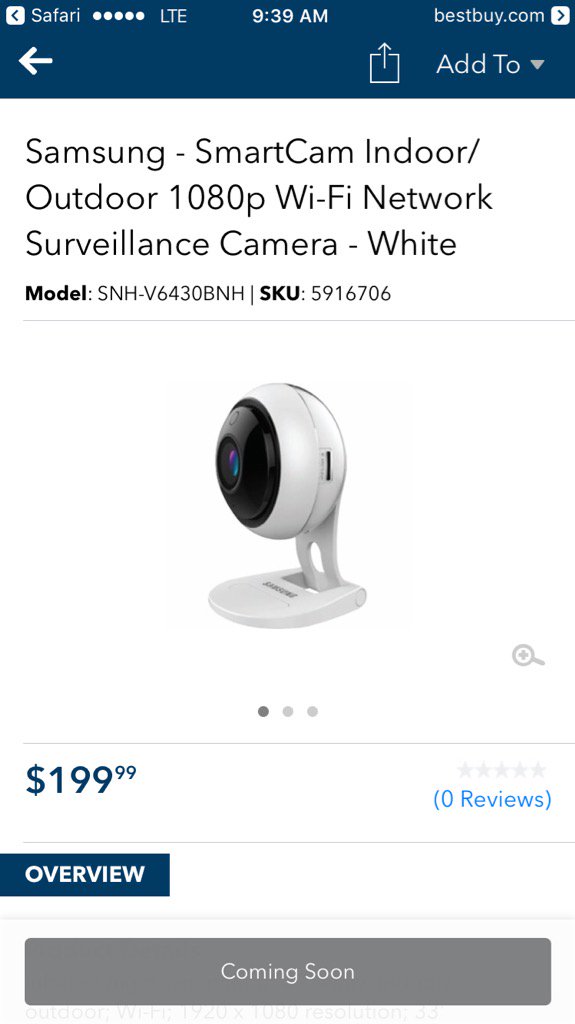Select the third image carousel dot
575x1024 pixels.
[313, 711]
